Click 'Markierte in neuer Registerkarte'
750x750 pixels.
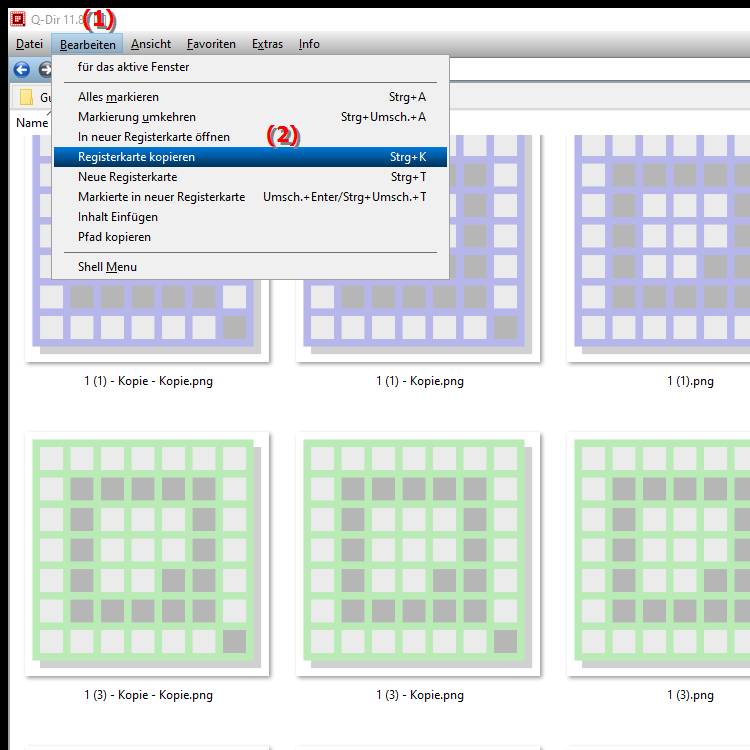pyautogui.click(x=250, y=197)
